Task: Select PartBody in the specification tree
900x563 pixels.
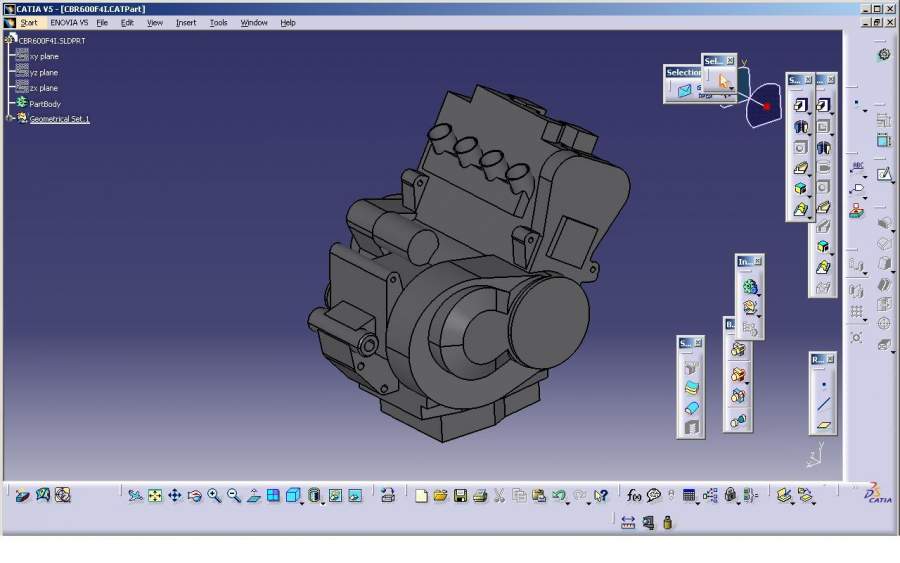Action: [44, 104]
